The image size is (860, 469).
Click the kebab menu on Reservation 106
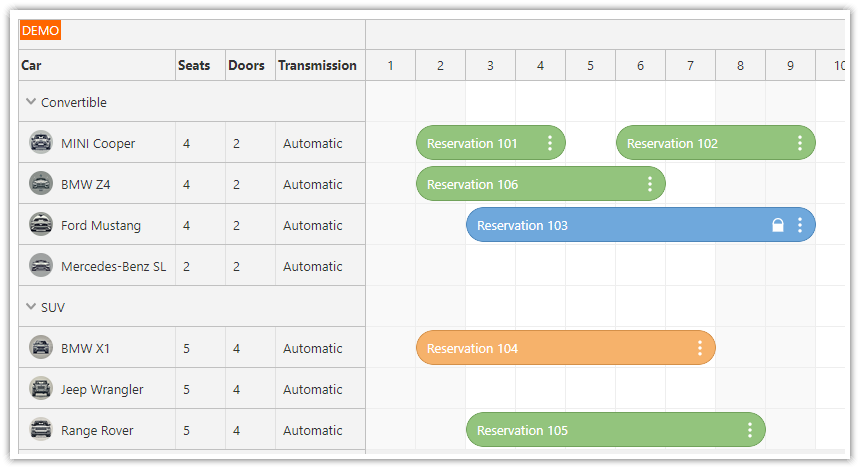(x=649, y=184)
